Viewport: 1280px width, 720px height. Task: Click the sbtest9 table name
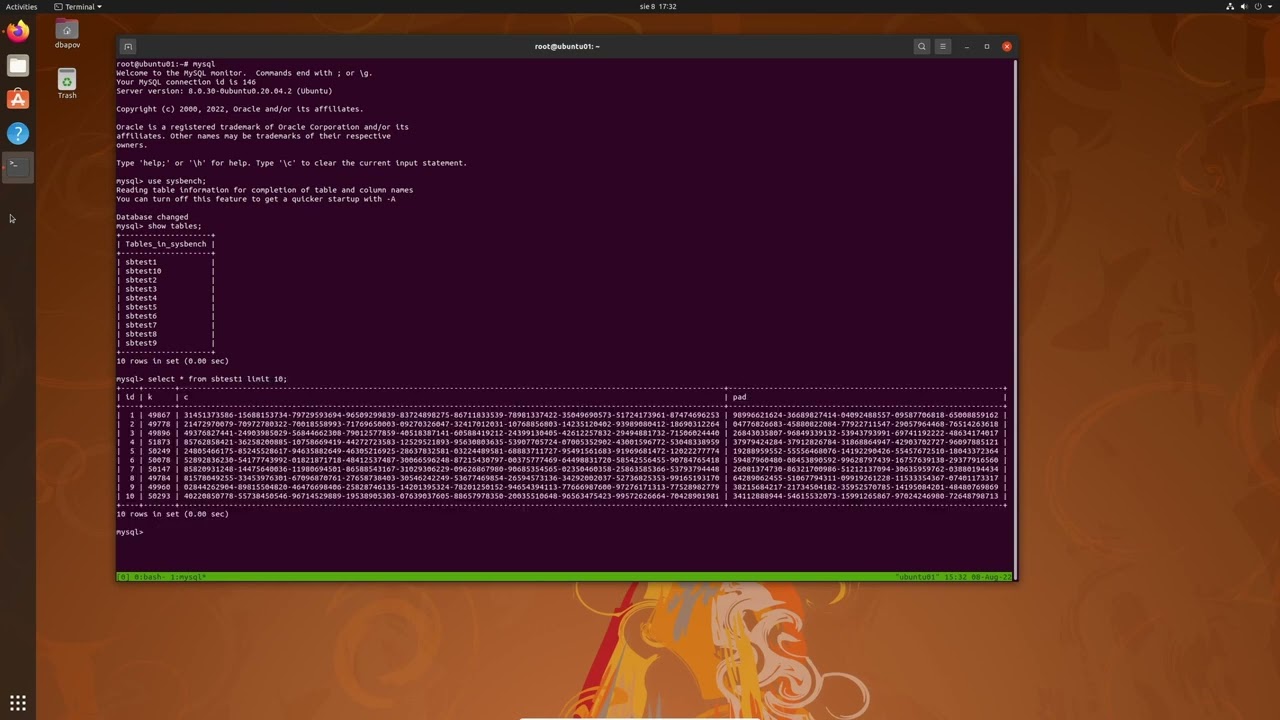(141, 343)
